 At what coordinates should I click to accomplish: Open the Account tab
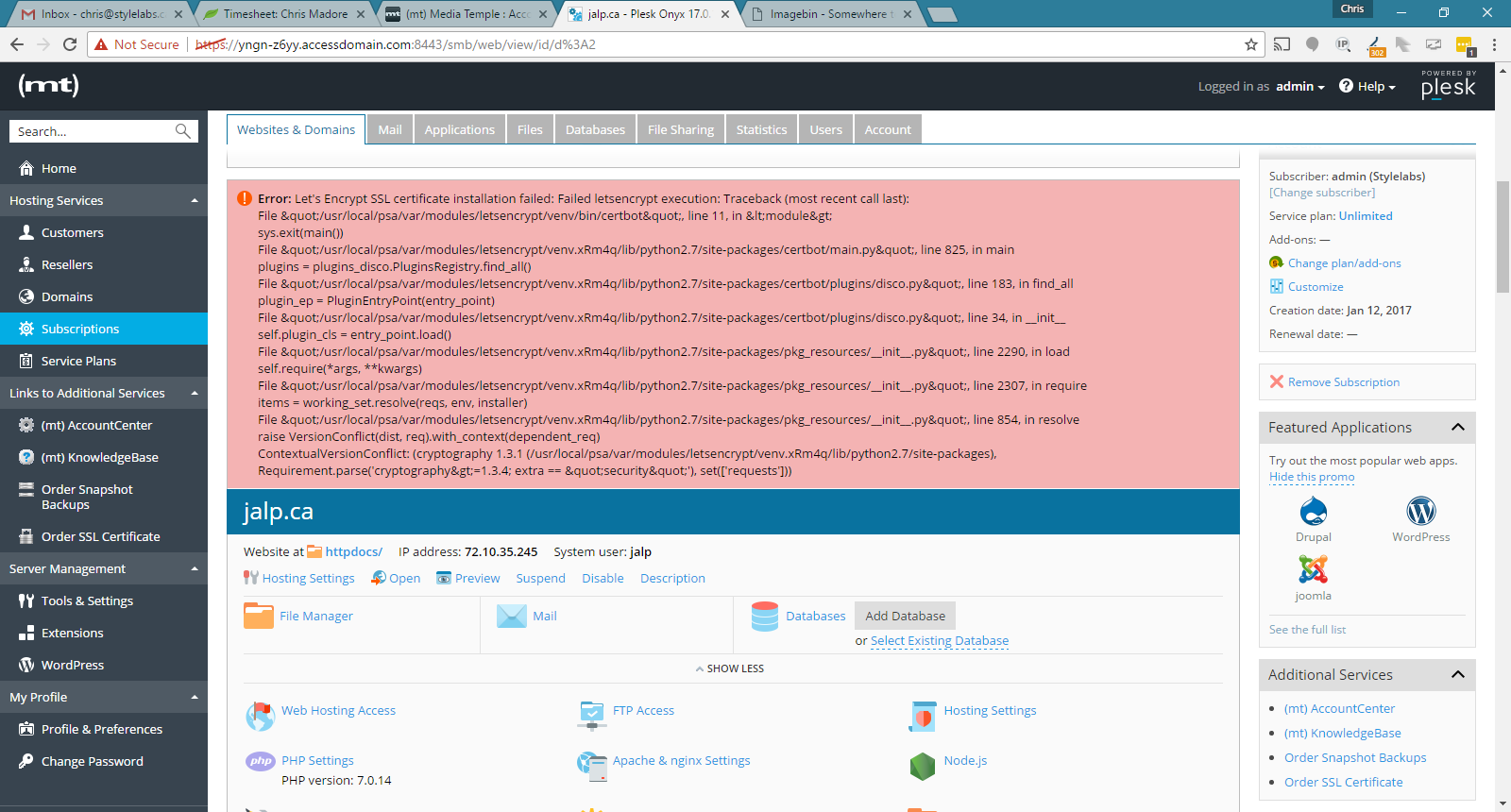click(888, 129)
